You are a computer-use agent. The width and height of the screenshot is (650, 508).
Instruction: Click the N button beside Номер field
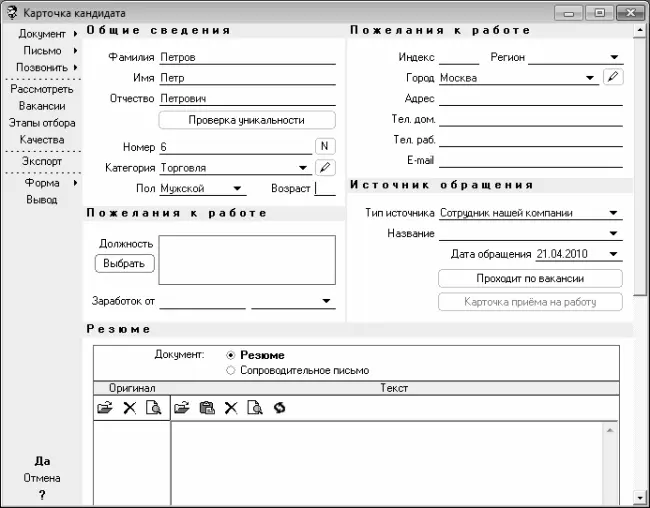coord(325,147)
